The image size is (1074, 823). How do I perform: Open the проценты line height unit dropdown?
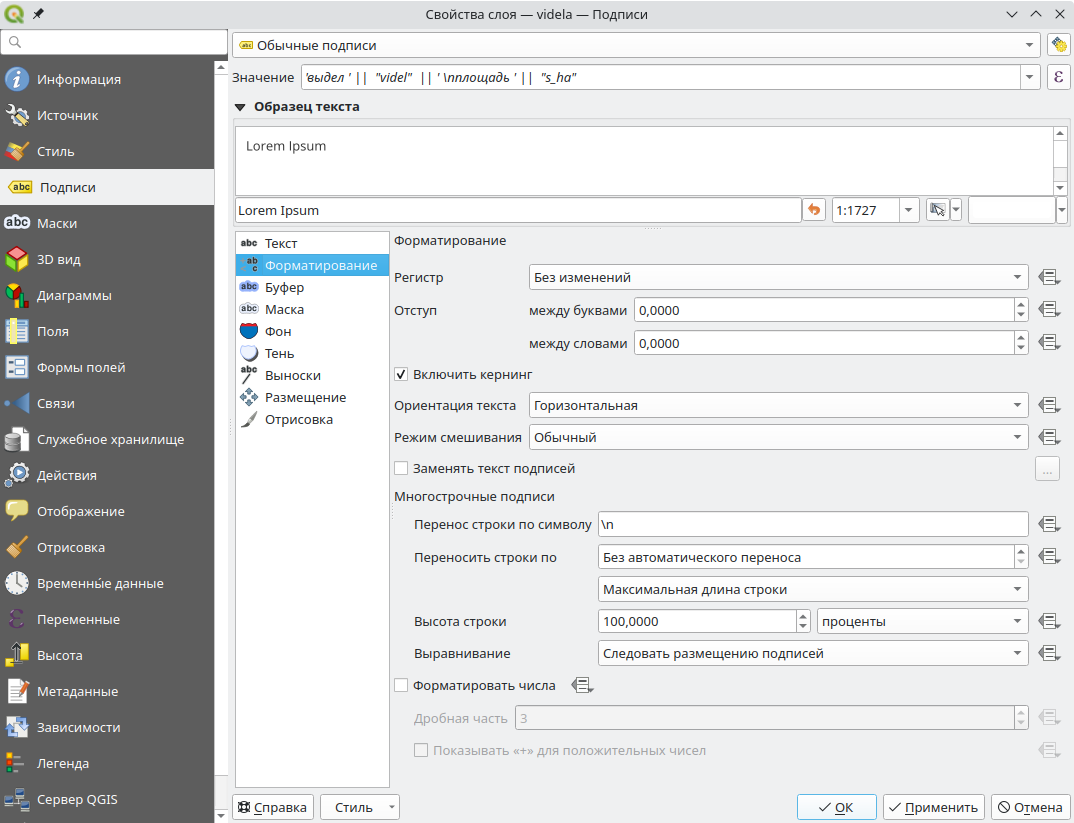[922, 622]
